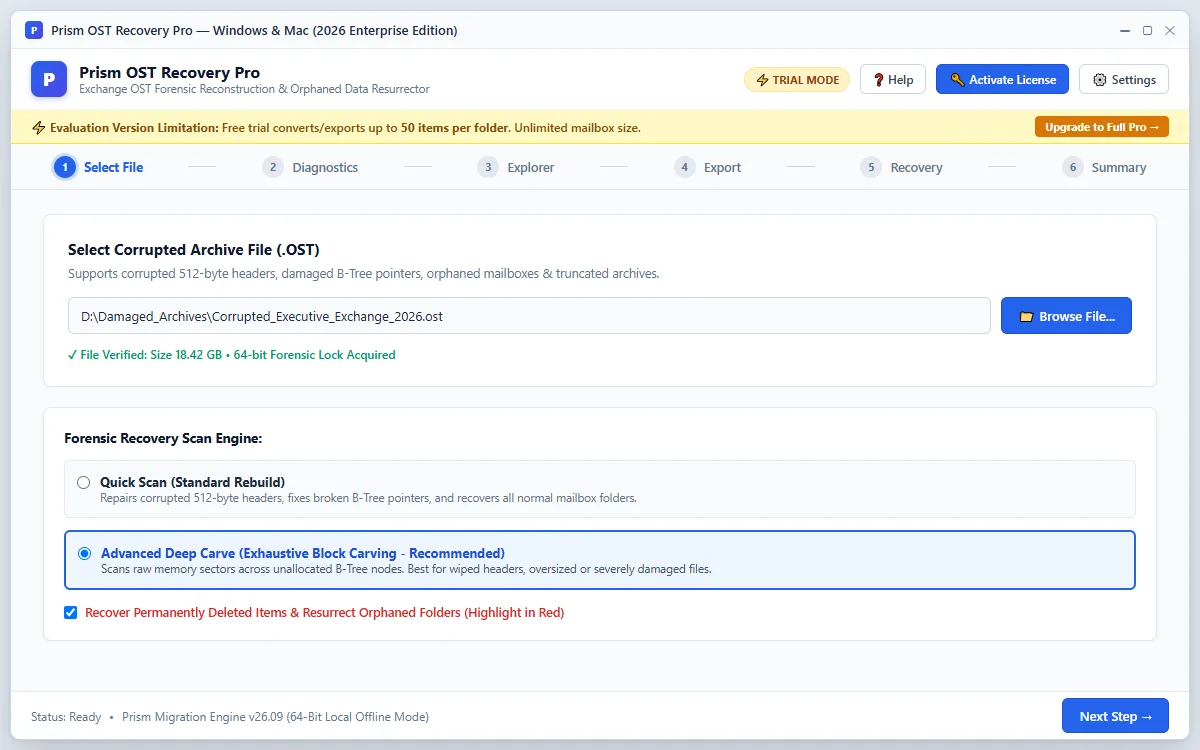Go to step 4 Export

pyautogui.click(x=708, y=167)
